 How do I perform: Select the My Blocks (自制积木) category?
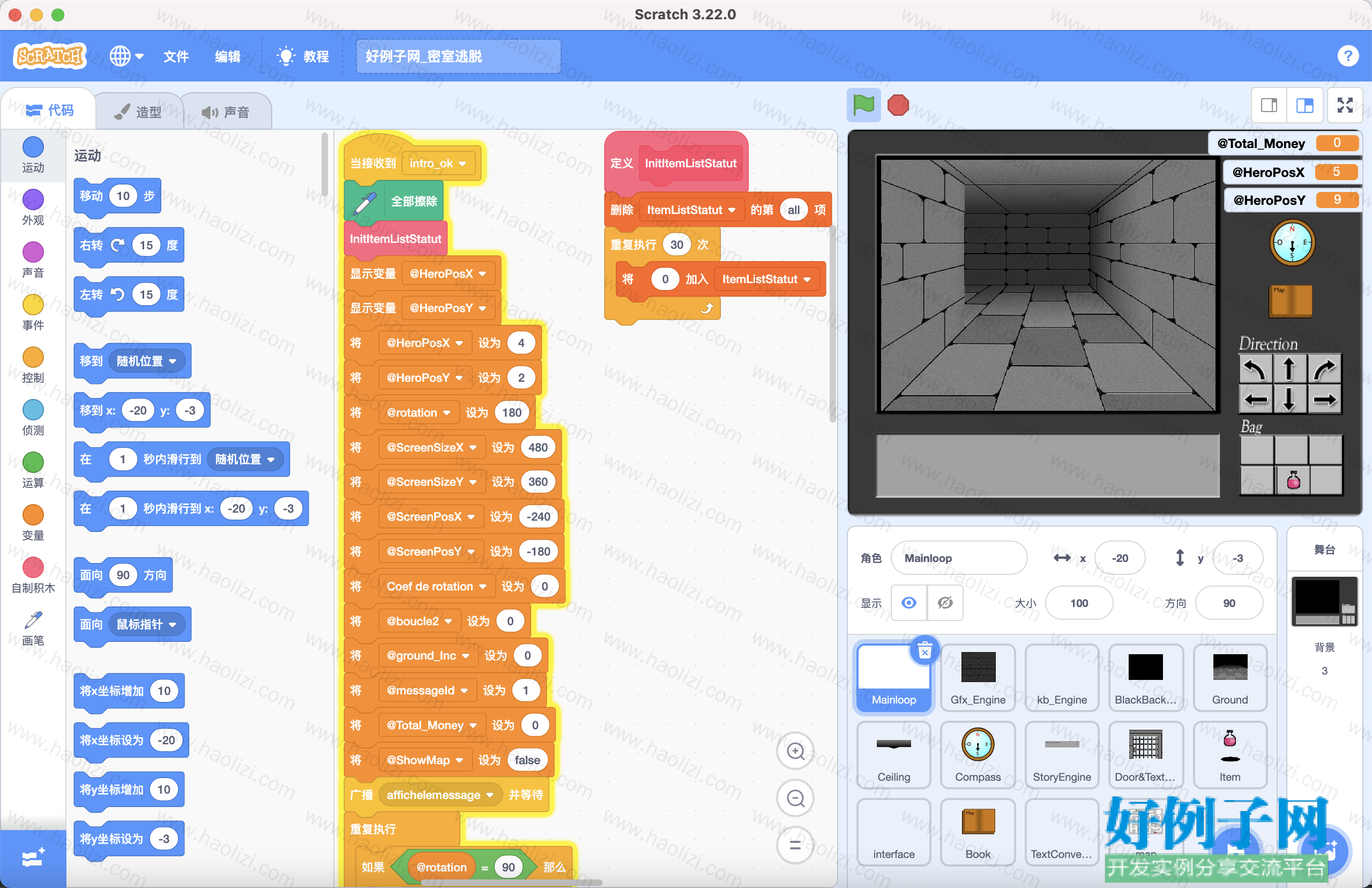pyautogui.click(x=33, y=575)
